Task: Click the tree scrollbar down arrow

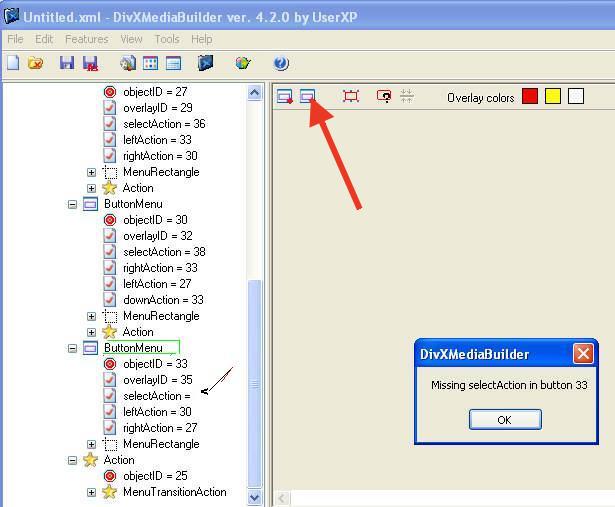Action: point(255,498)
